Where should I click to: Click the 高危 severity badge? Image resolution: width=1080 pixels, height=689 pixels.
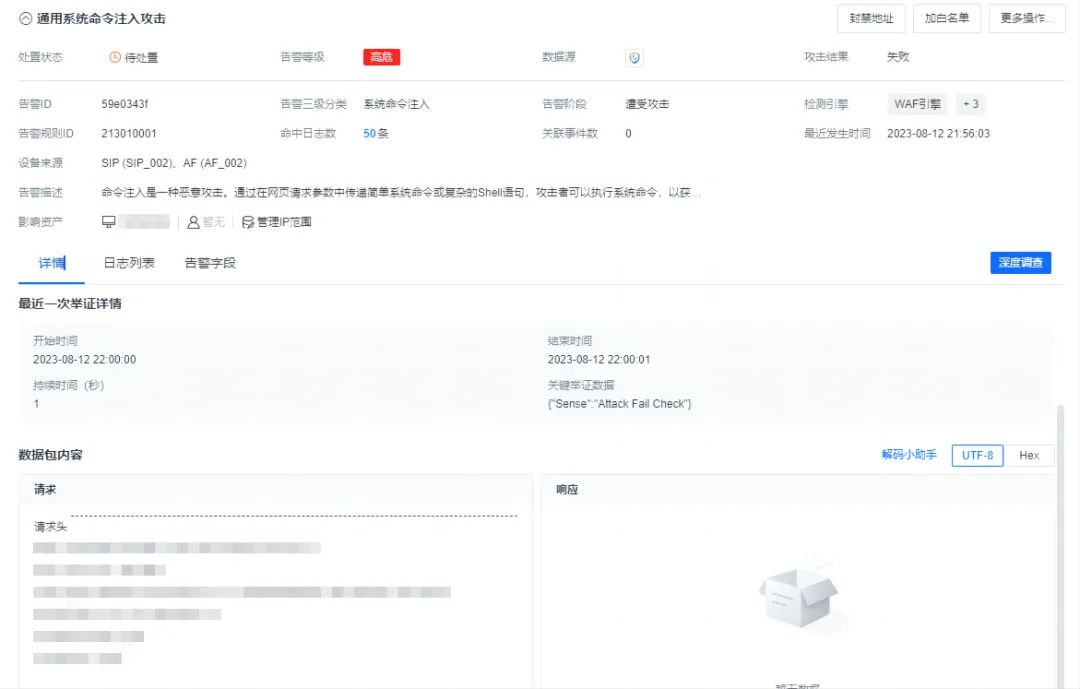[382, 57]
